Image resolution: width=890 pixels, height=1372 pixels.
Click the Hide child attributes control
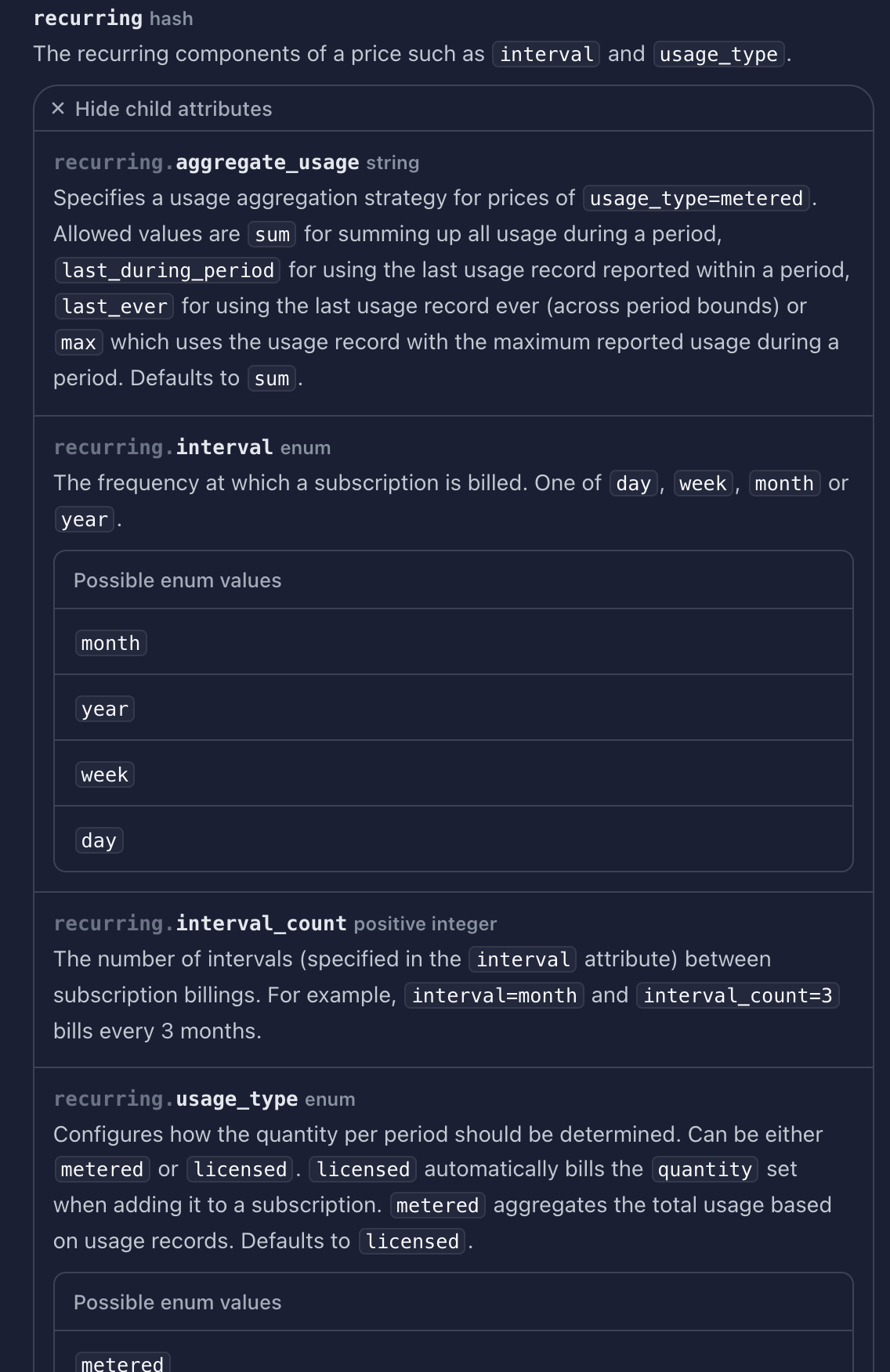173,109
